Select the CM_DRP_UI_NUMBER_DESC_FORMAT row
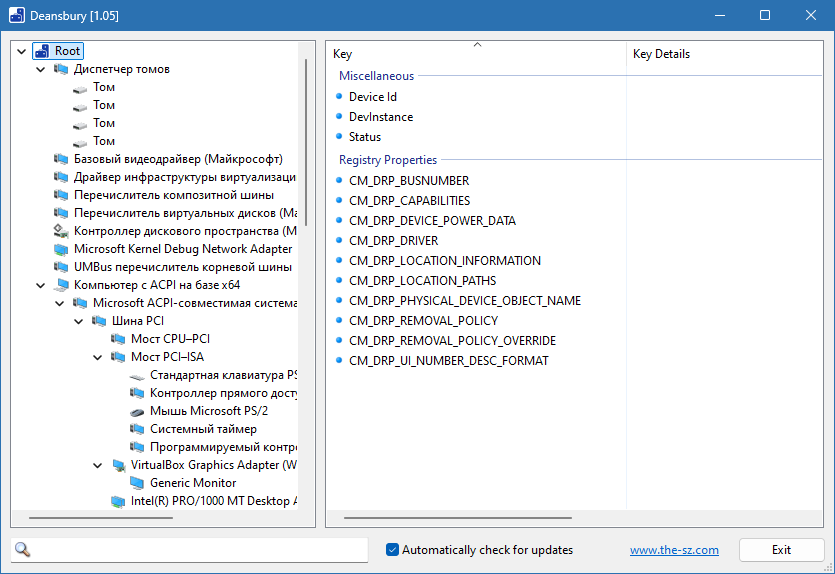The width and height of the screenshot is (835, 574). 574,361
